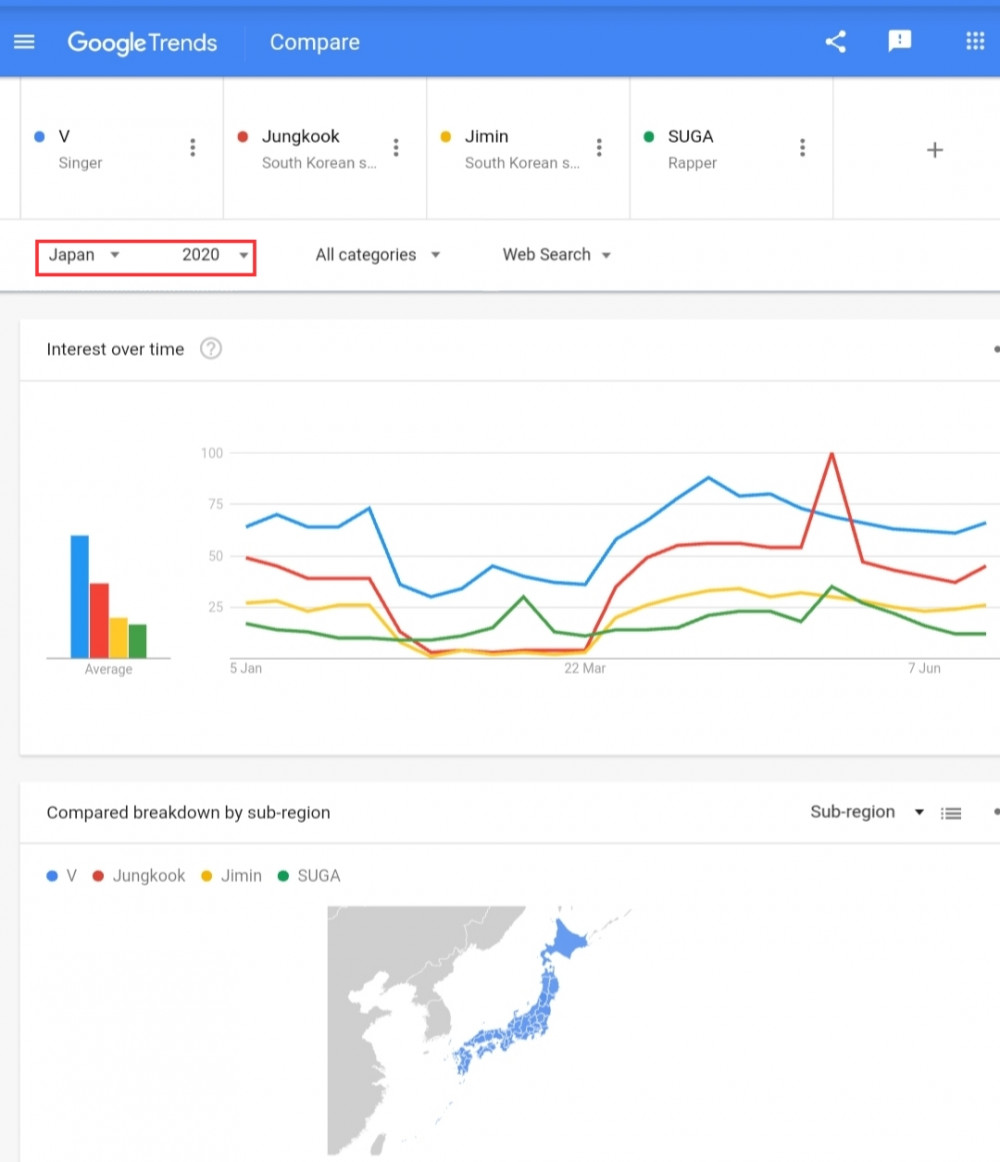This screenshot has height=1162, width=1000.
Task: Open the All categories dropdown
Action: (377, 255)
